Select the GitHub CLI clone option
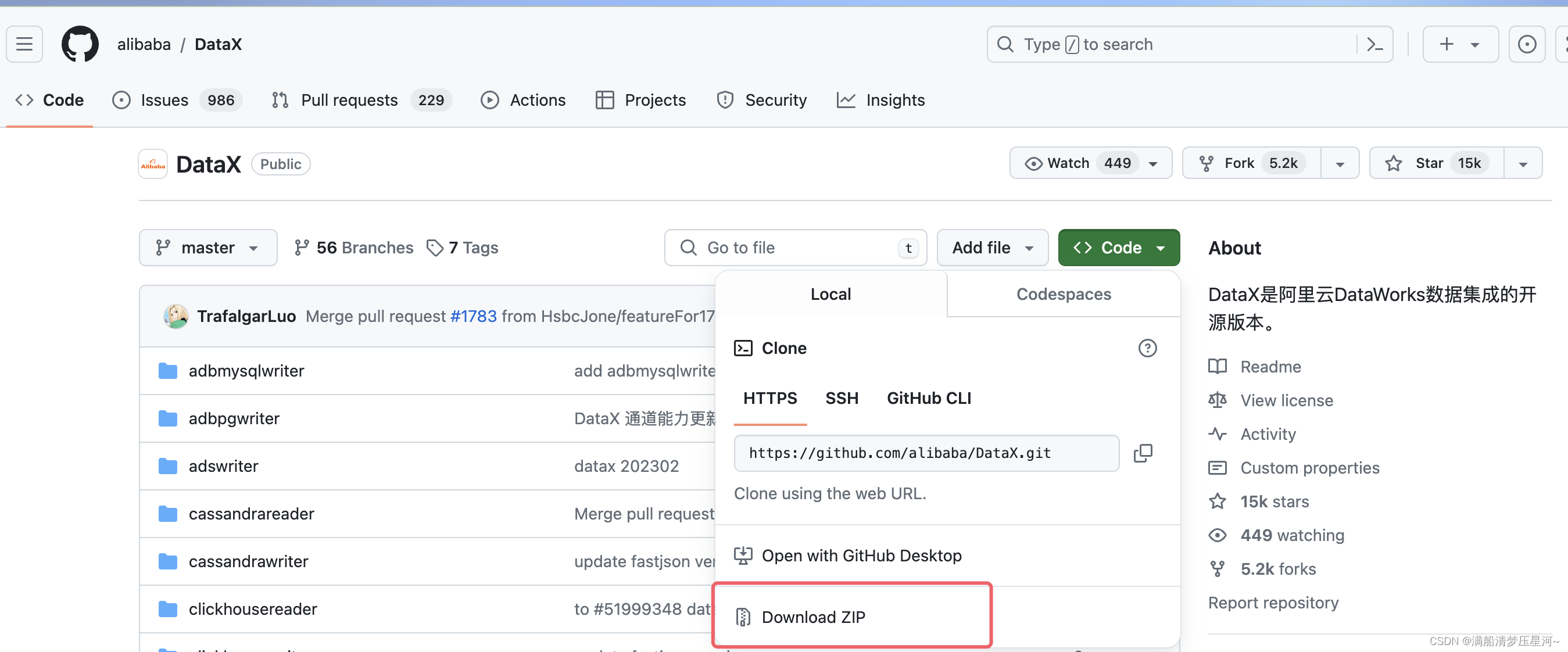1568x652 pixels. pyautogui.click(x=928, y=398)
